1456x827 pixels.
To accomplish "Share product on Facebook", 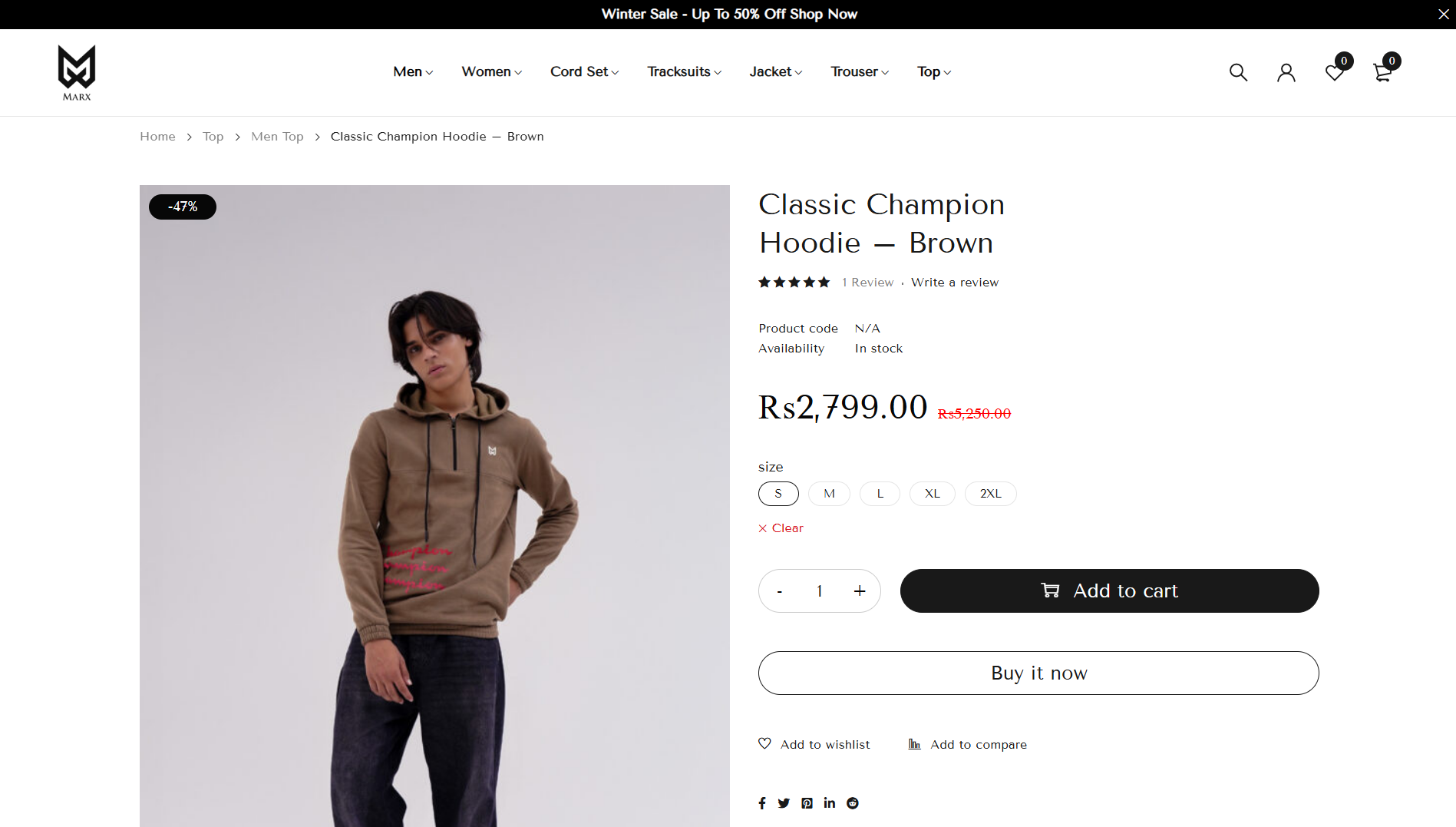I will 762,803.
